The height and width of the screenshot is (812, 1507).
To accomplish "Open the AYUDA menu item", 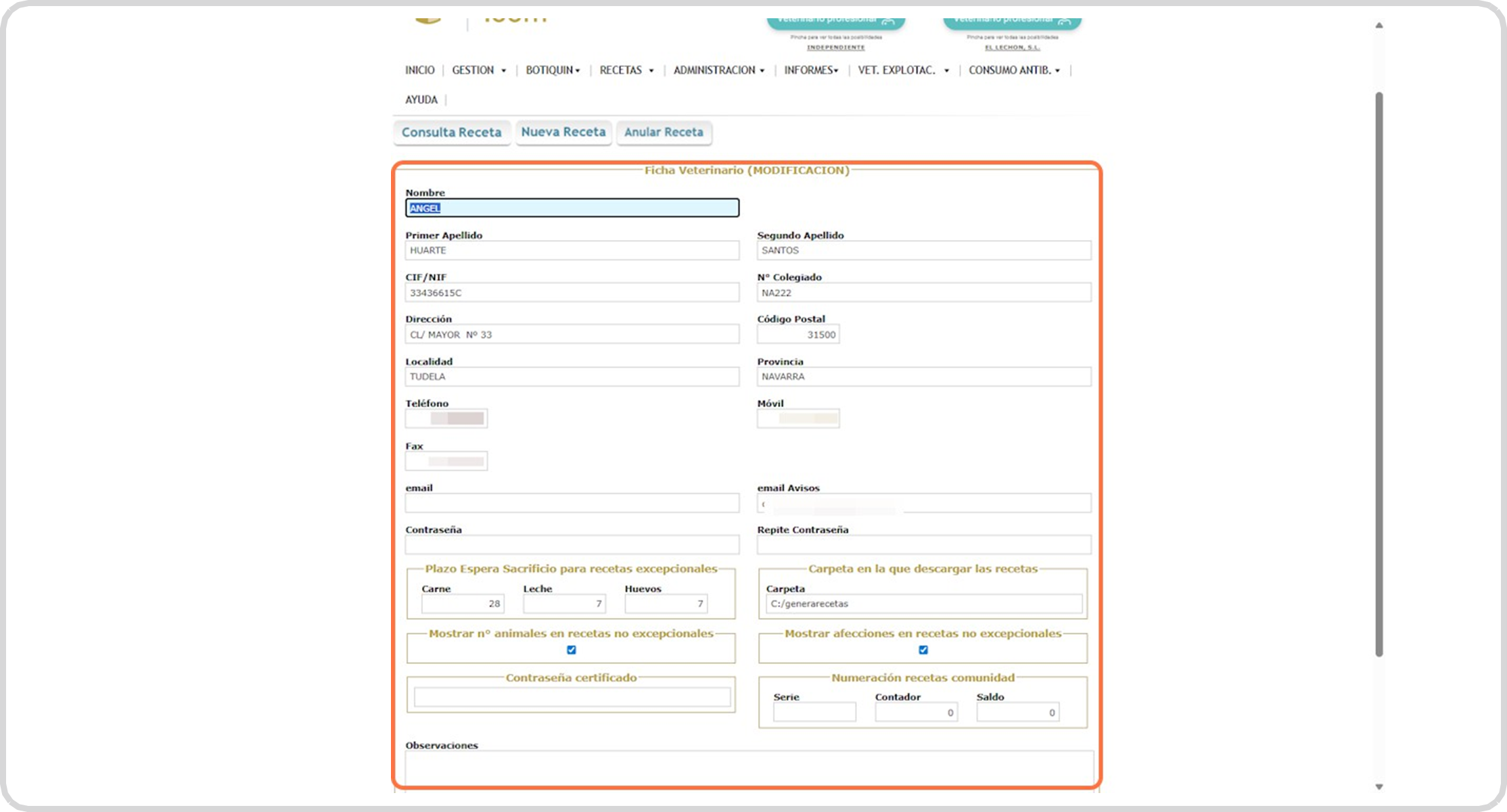I will [421, 100].
